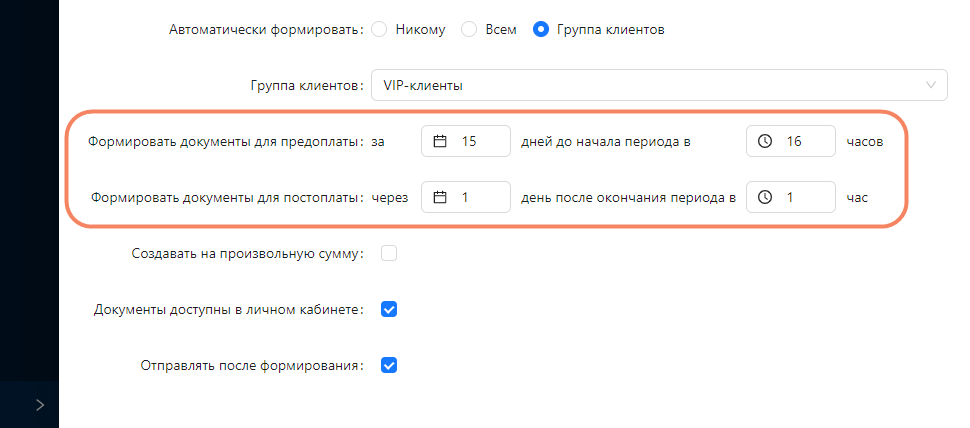Expand the dark sidebar with arrow icon
Viewport: 970px width, 428px height.
40,405
